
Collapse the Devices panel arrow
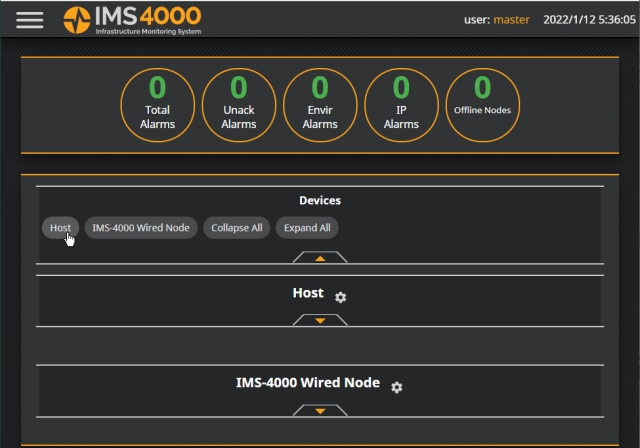320,257
